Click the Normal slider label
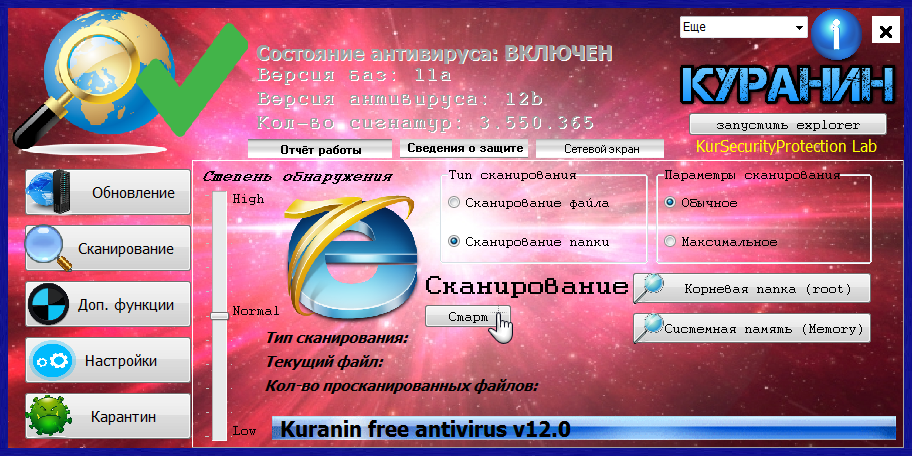 coord(256,311)
